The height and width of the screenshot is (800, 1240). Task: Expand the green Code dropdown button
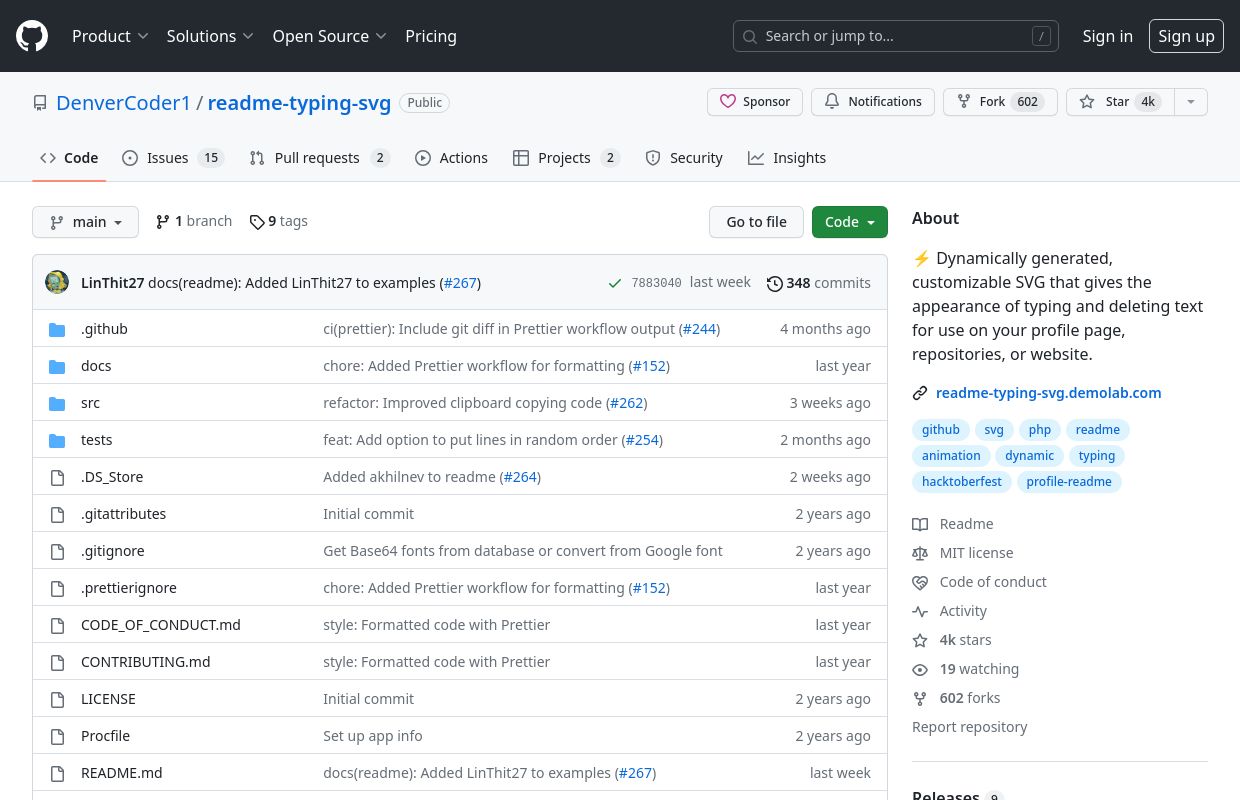click(x=850, y=222)
